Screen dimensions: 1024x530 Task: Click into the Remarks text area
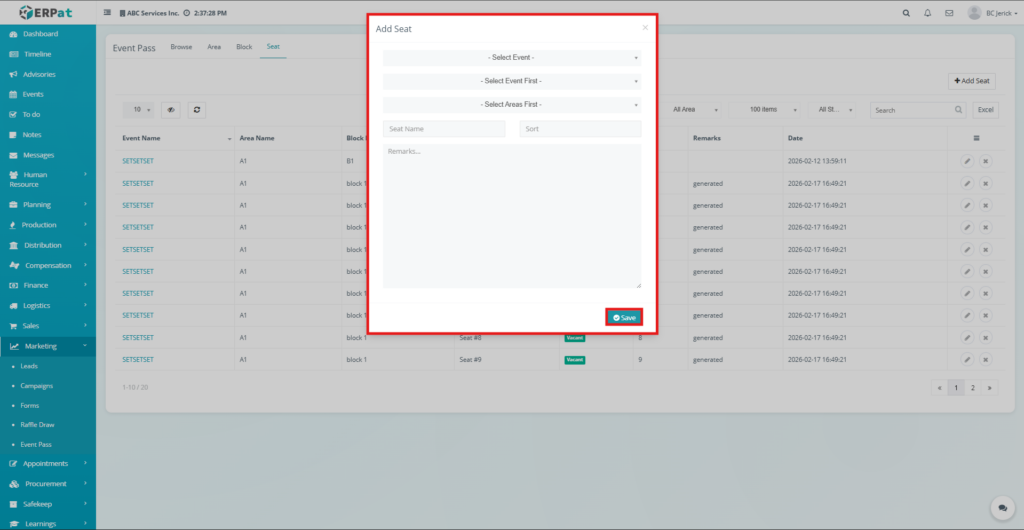(512, 216)
